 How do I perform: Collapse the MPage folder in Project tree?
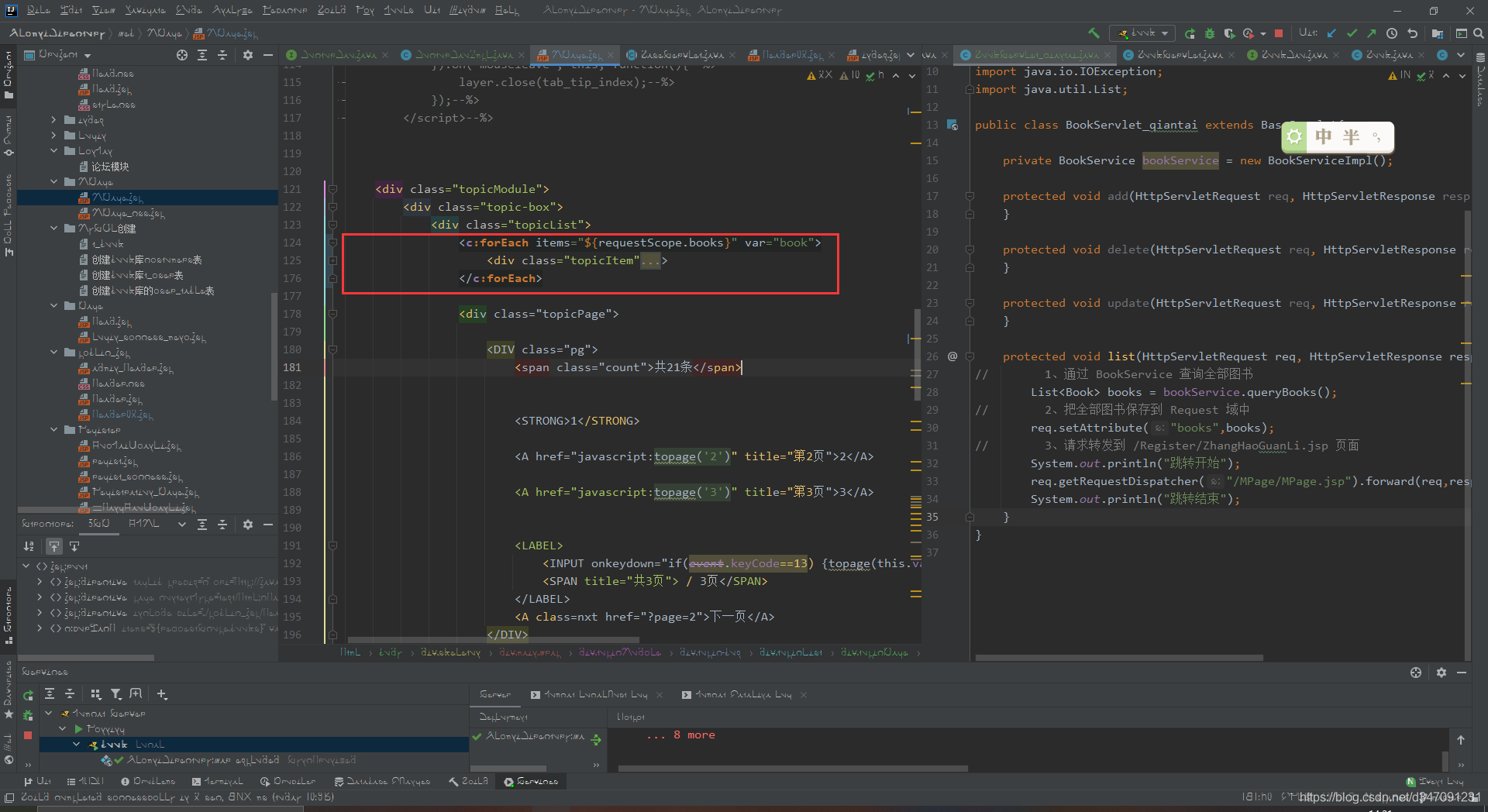coord(54,182)
